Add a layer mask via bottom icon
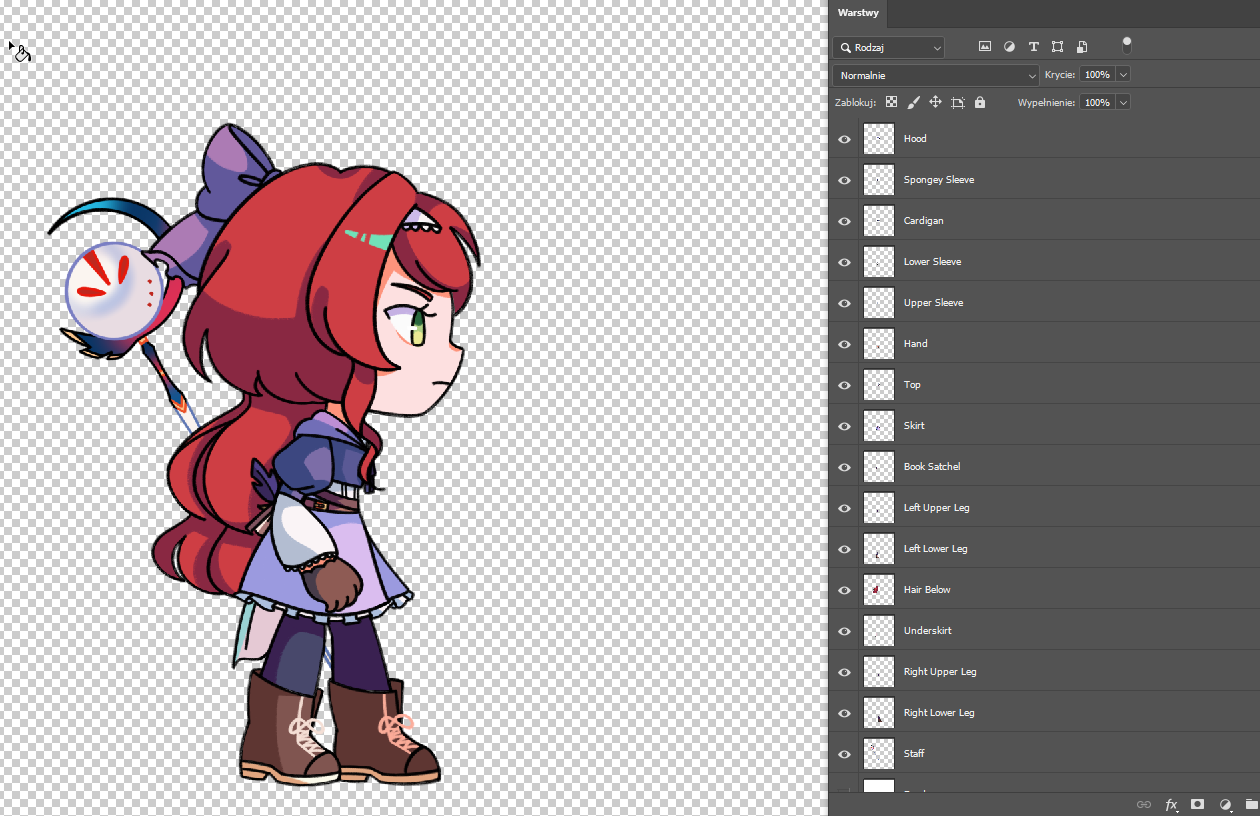1260x816 pixels. 1197,804
